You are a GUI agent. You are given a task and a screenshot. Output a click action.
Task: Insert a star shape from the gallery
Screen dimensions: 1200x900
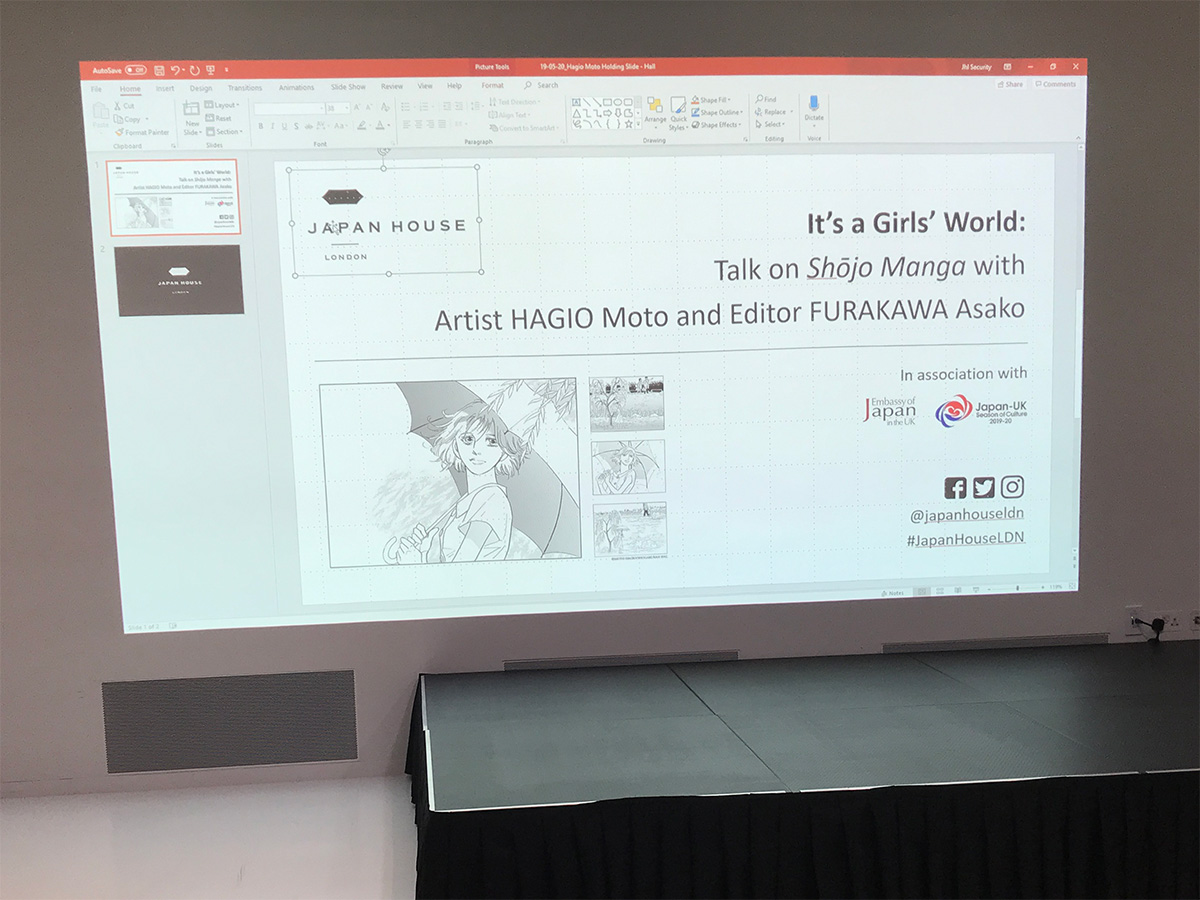(628, 124)
